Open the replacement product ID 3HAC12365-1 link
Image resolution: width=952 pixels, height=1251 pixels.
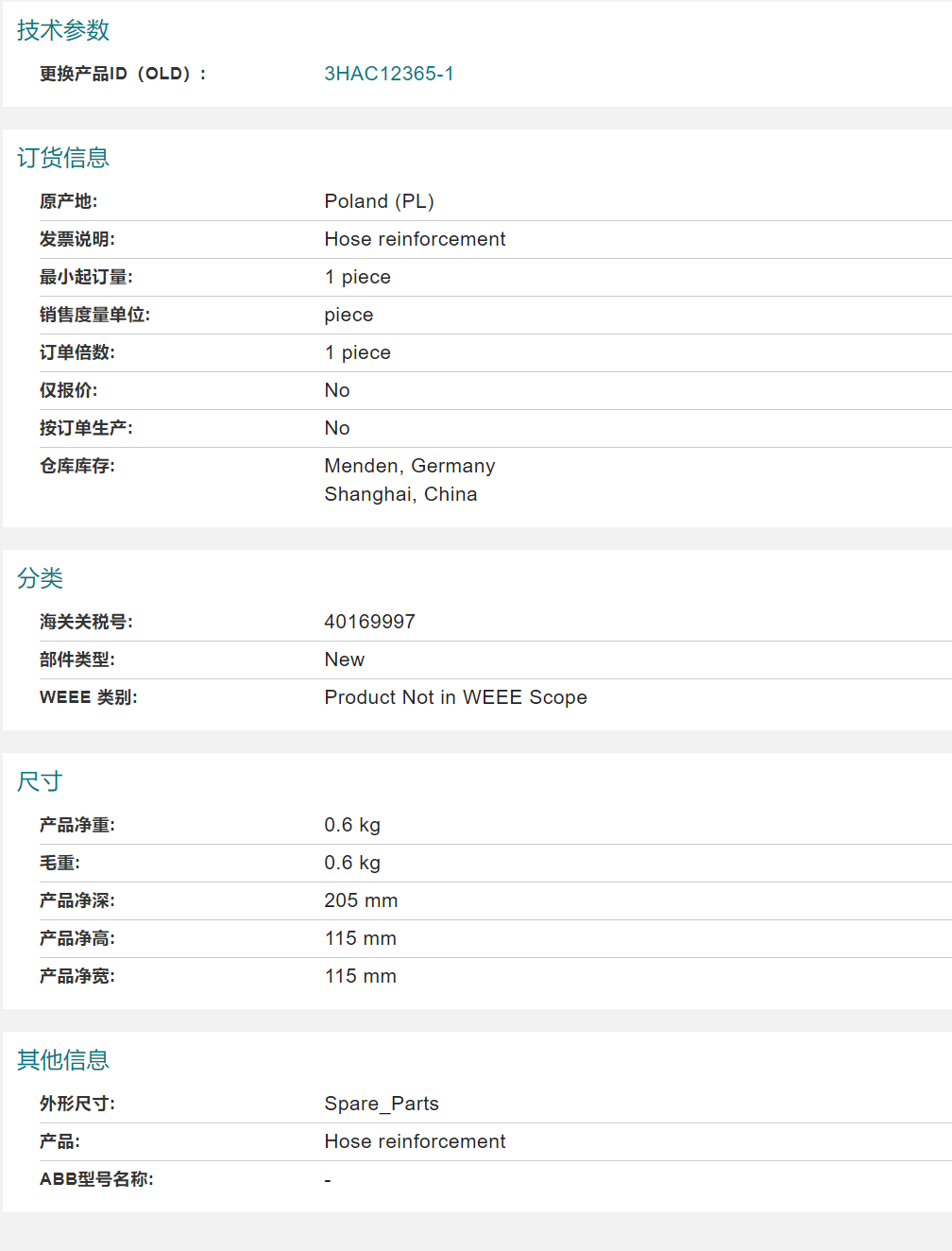click(388, 74)
